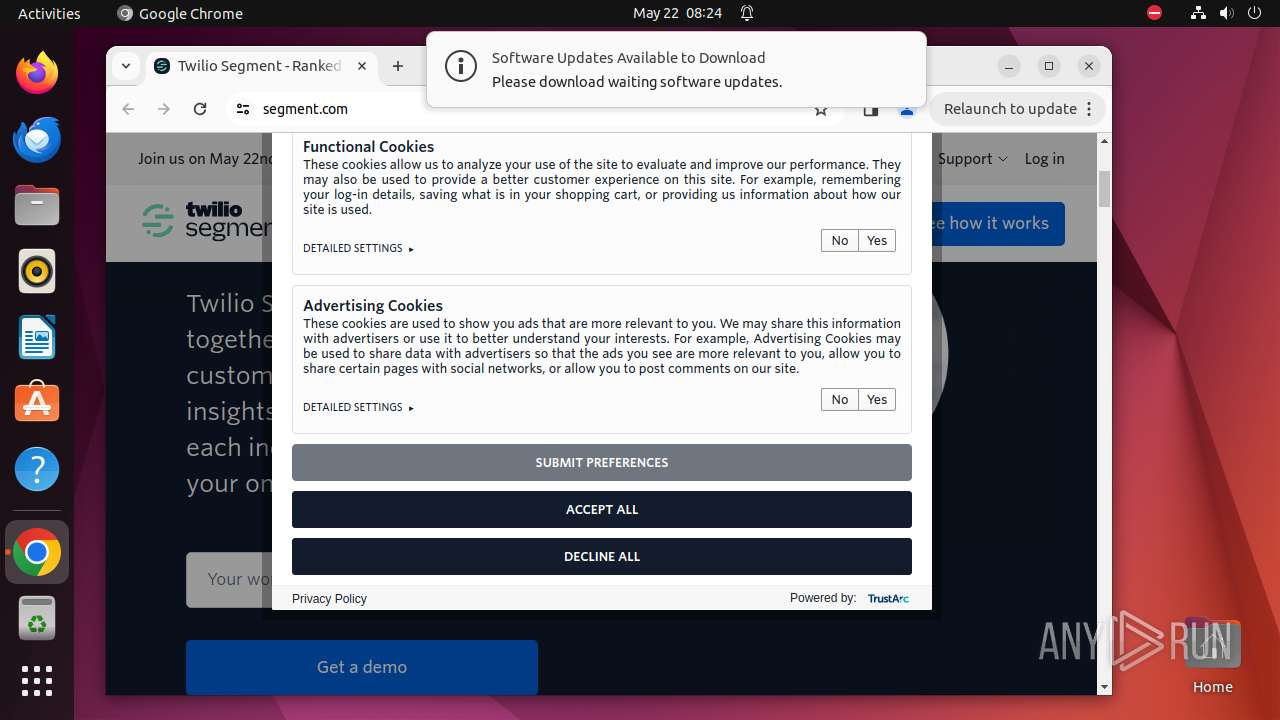Click the Twilio Segment logo
Screen dimensions: 1280x720
click(x=206, y=220)
